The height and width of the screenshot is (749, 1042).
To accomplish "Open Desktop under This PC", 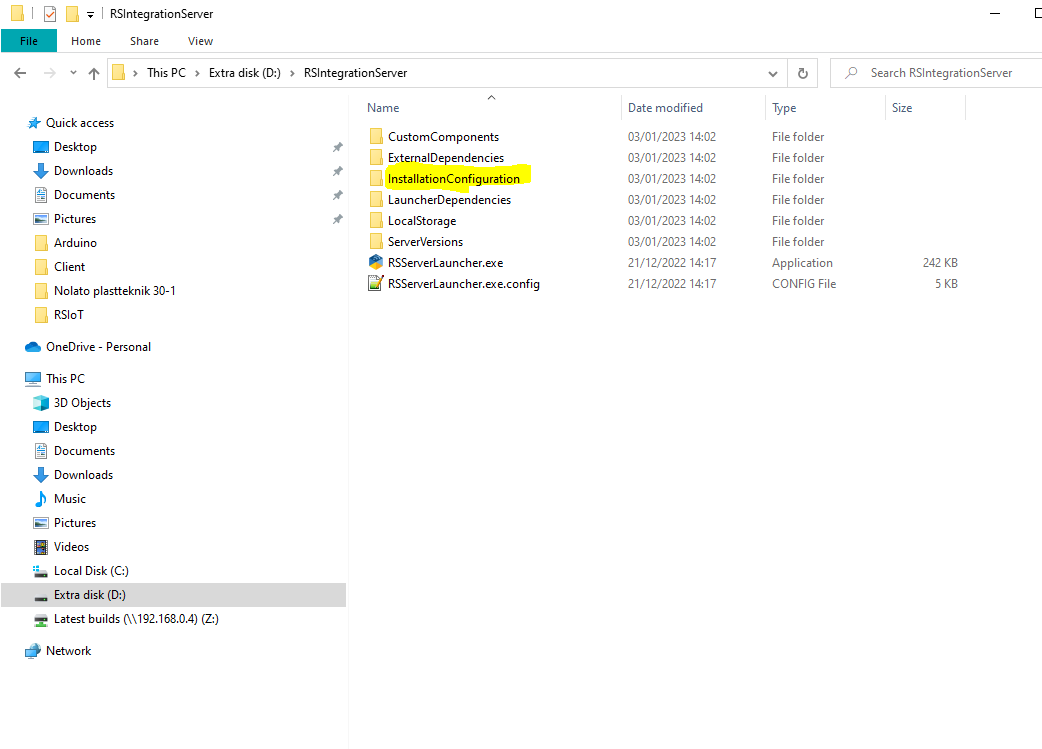I will point(75,427).
